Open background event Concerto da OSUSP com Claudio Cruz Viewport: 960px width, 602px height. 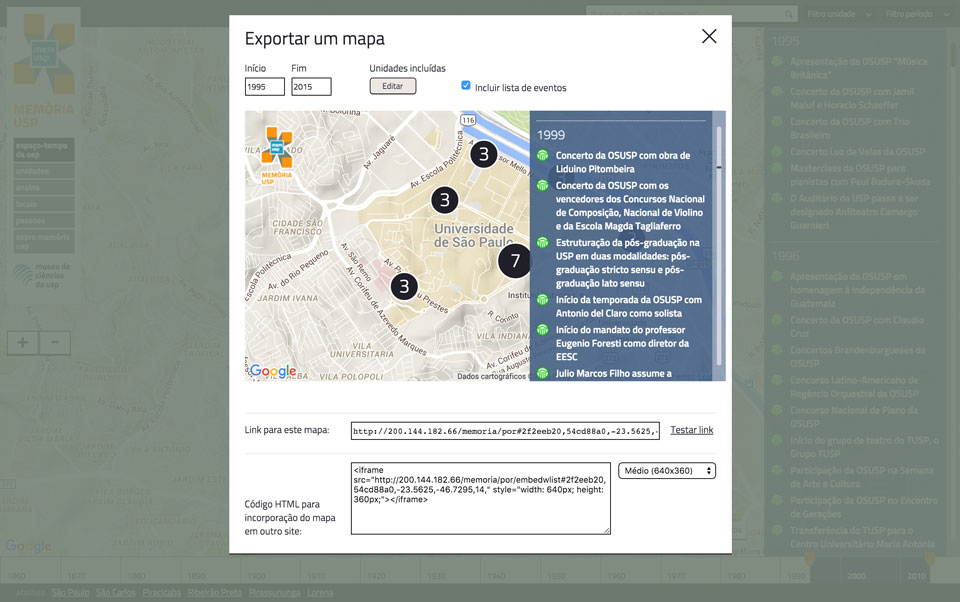point(857,327)
